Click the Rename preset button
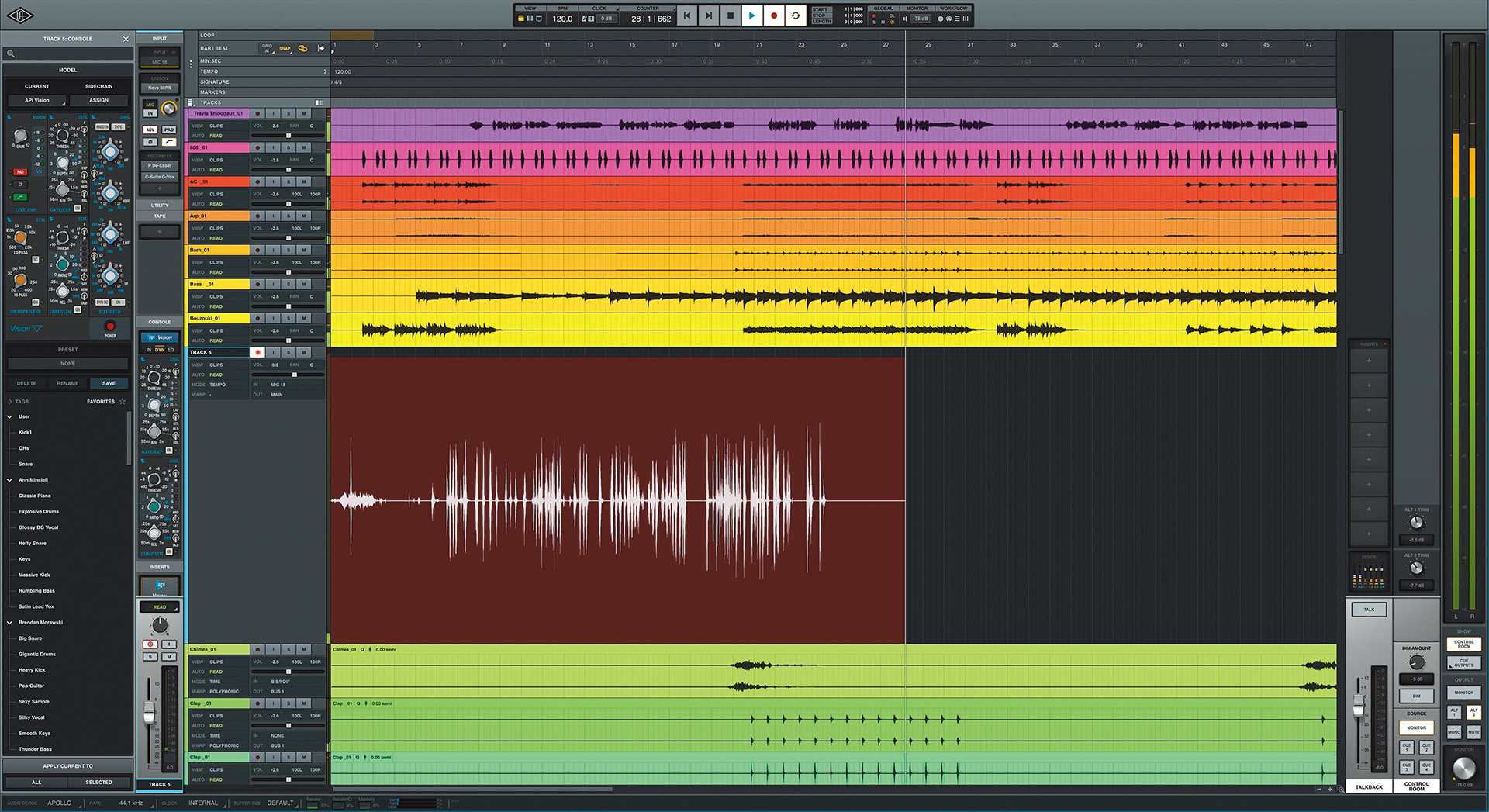 click(67, 383)
